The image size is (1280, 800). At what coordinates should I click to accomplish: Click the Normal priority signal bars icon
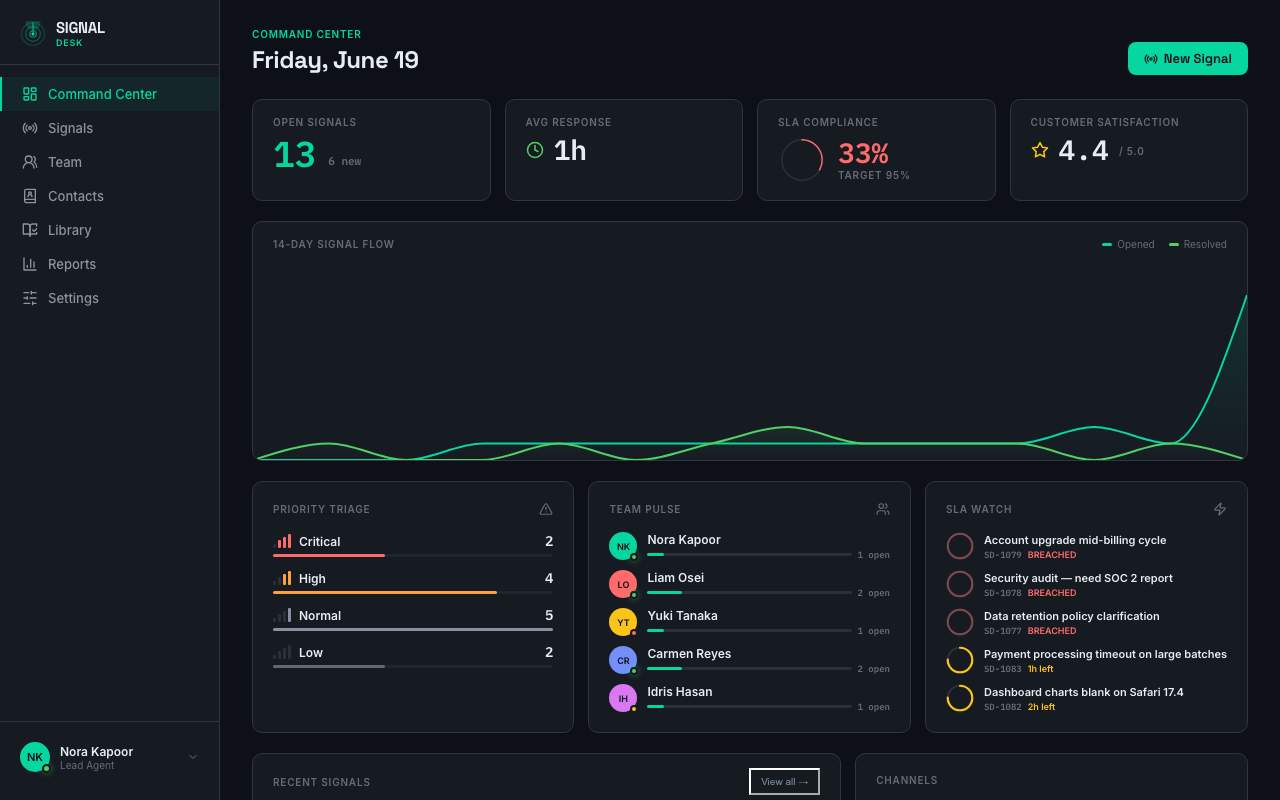pos(282,615)
